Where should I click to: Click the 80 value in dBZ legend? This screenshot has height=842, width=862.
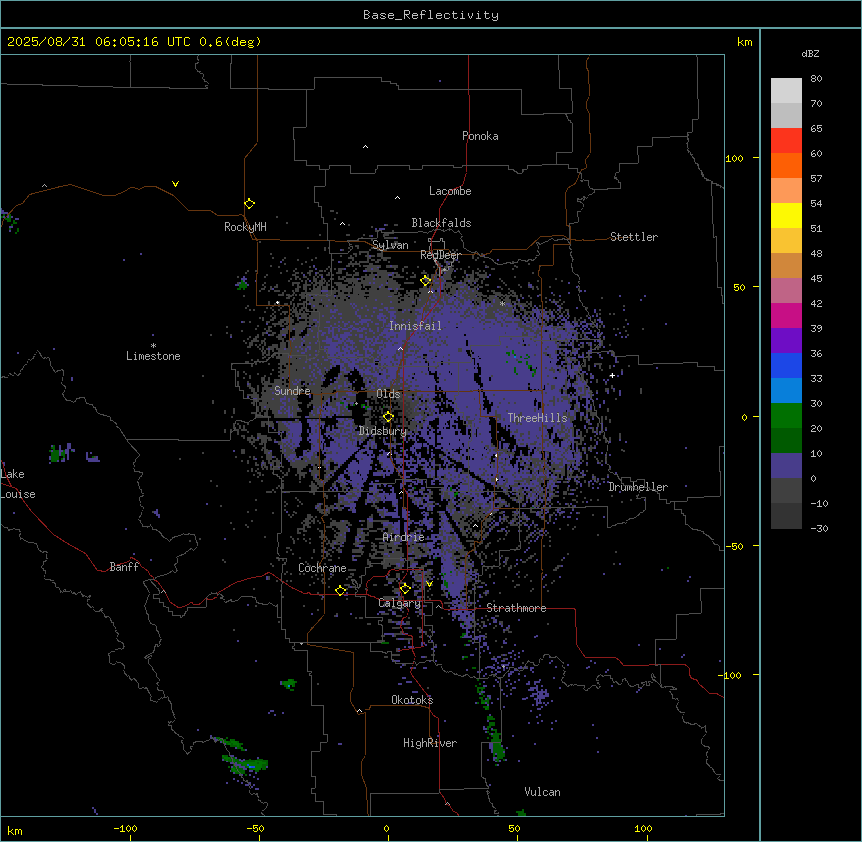coord(816,78)
